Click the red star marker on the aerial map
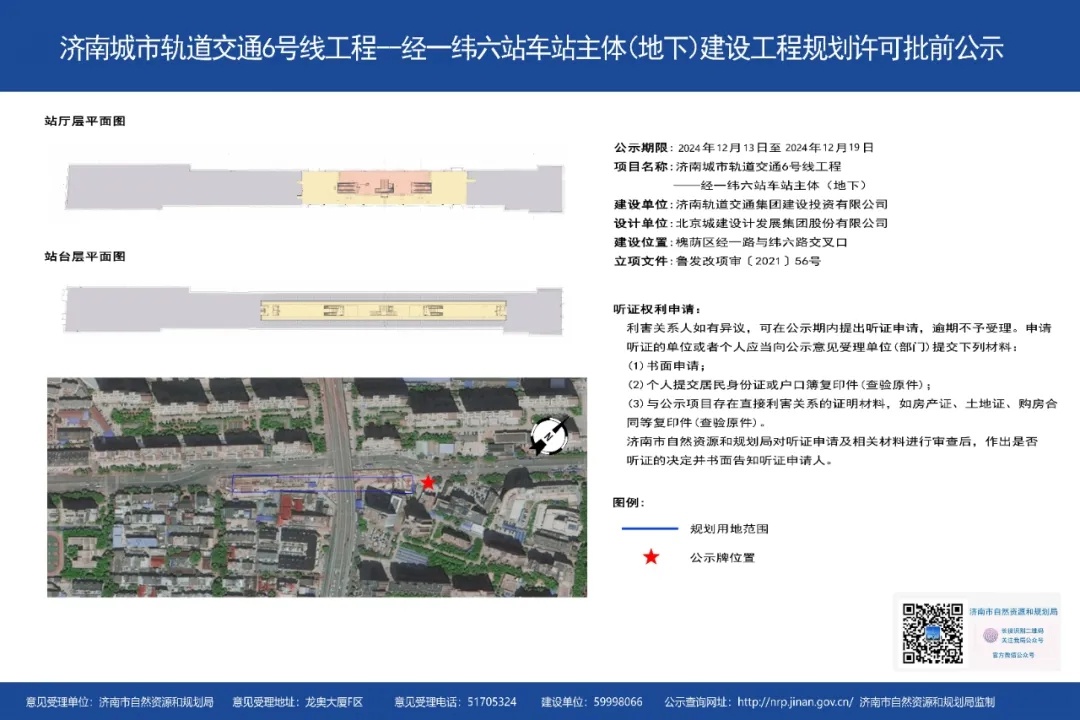This screenshot has width=1080, height=720. coord(428,483)
